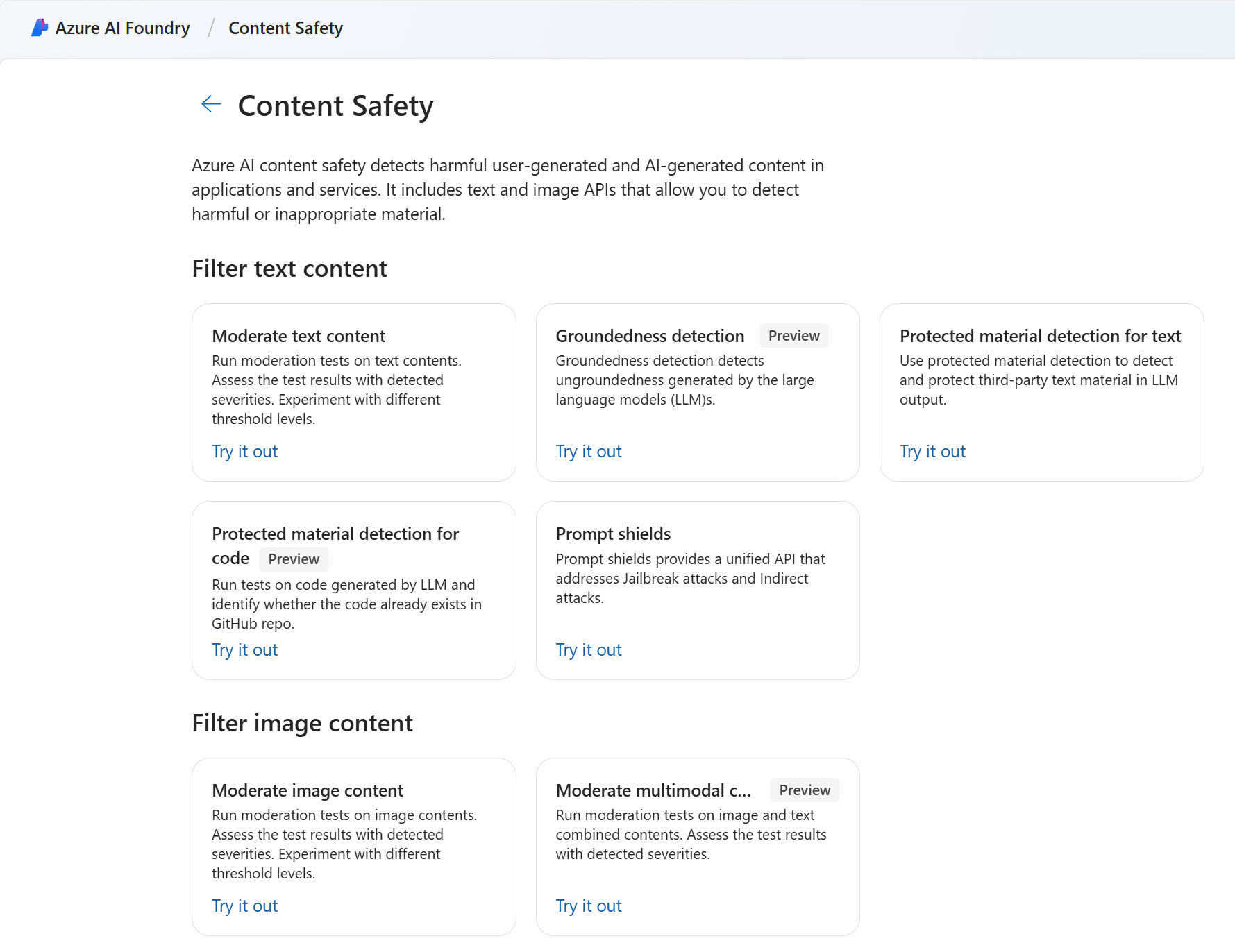Click Preview badge on Groundedness detection
This screenshot has height=952, width=1235.
(x=793, y=336)
